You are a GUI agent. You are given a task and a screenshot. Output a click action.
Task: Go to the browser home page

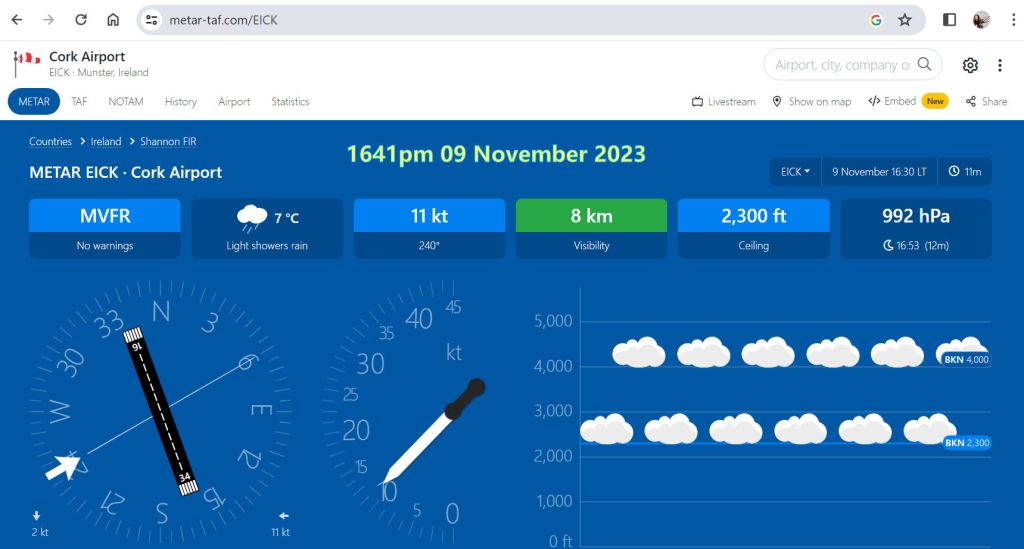pyautogui.click(x=113, y=20)
